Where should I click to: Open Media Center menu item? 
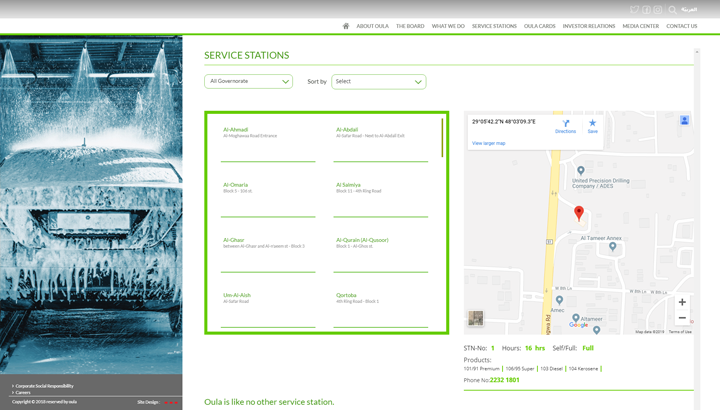pyautogui.click(x=641, y=26)
